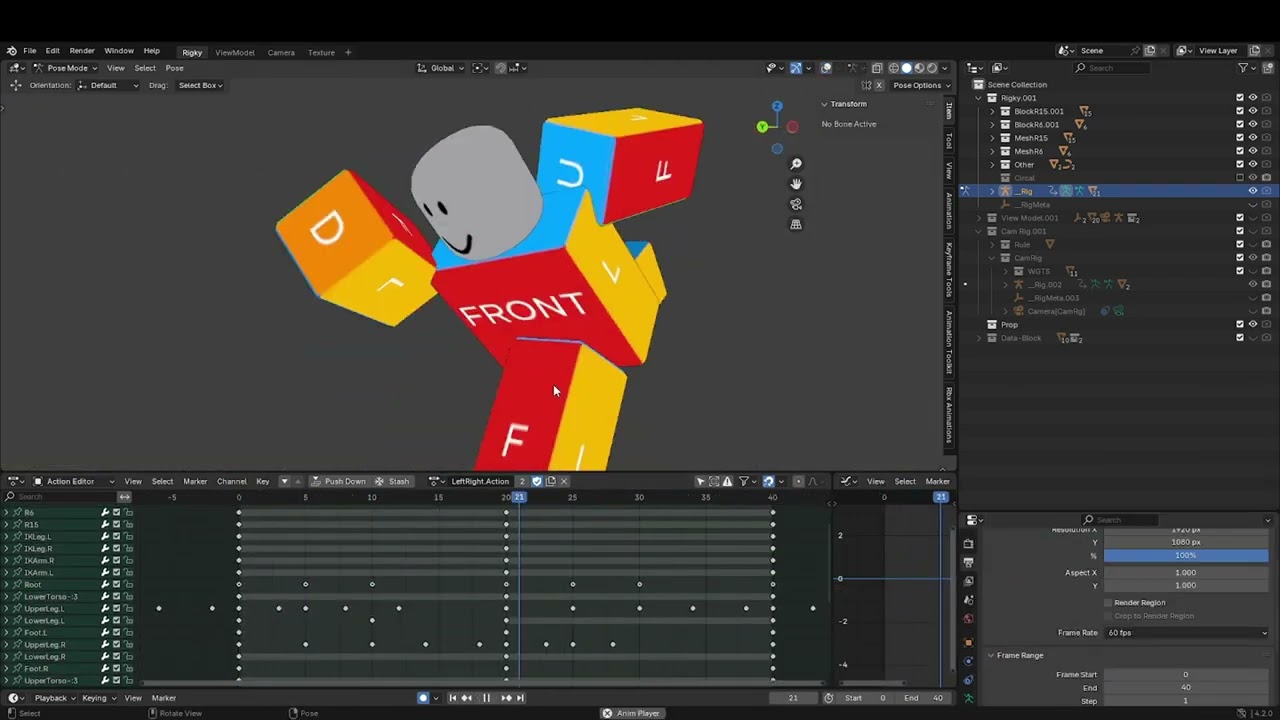Switch to the ViewModel workspace tab
Screen dimensions: 1280x720
pos(235,52)
